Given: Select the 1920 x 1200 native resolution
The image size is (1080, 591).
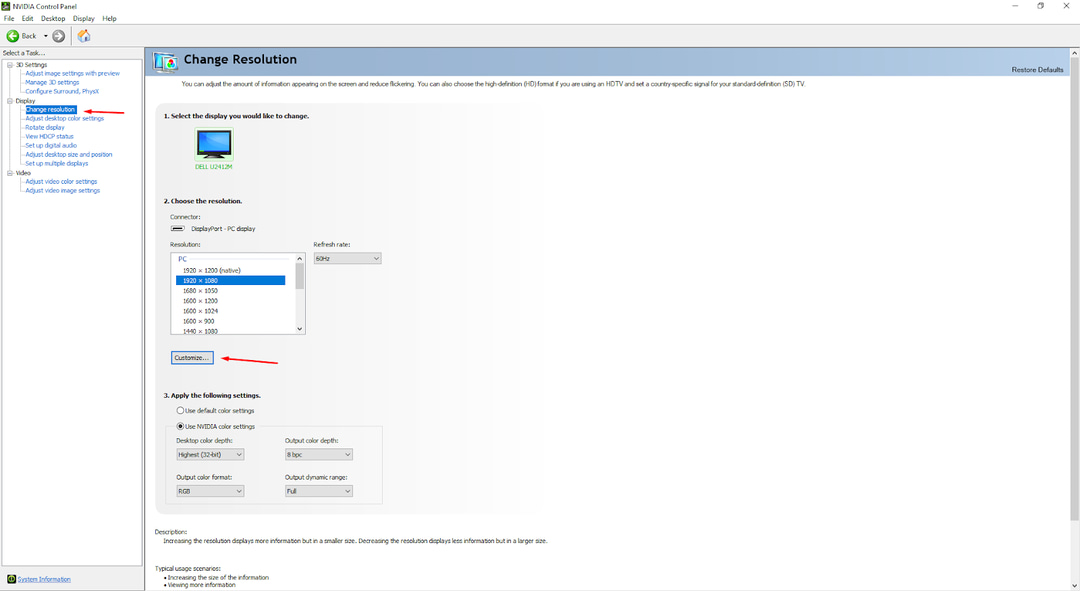Looking at the screenshot, I should (x=210, y=269).
